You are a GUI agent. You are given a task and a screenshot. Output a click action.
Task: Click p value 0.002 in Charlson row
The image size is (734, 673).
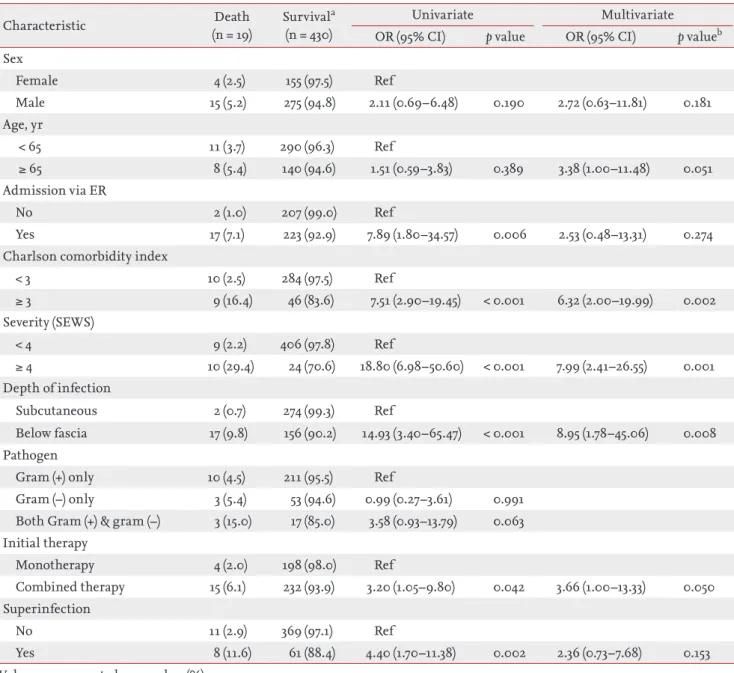[699, 301]
